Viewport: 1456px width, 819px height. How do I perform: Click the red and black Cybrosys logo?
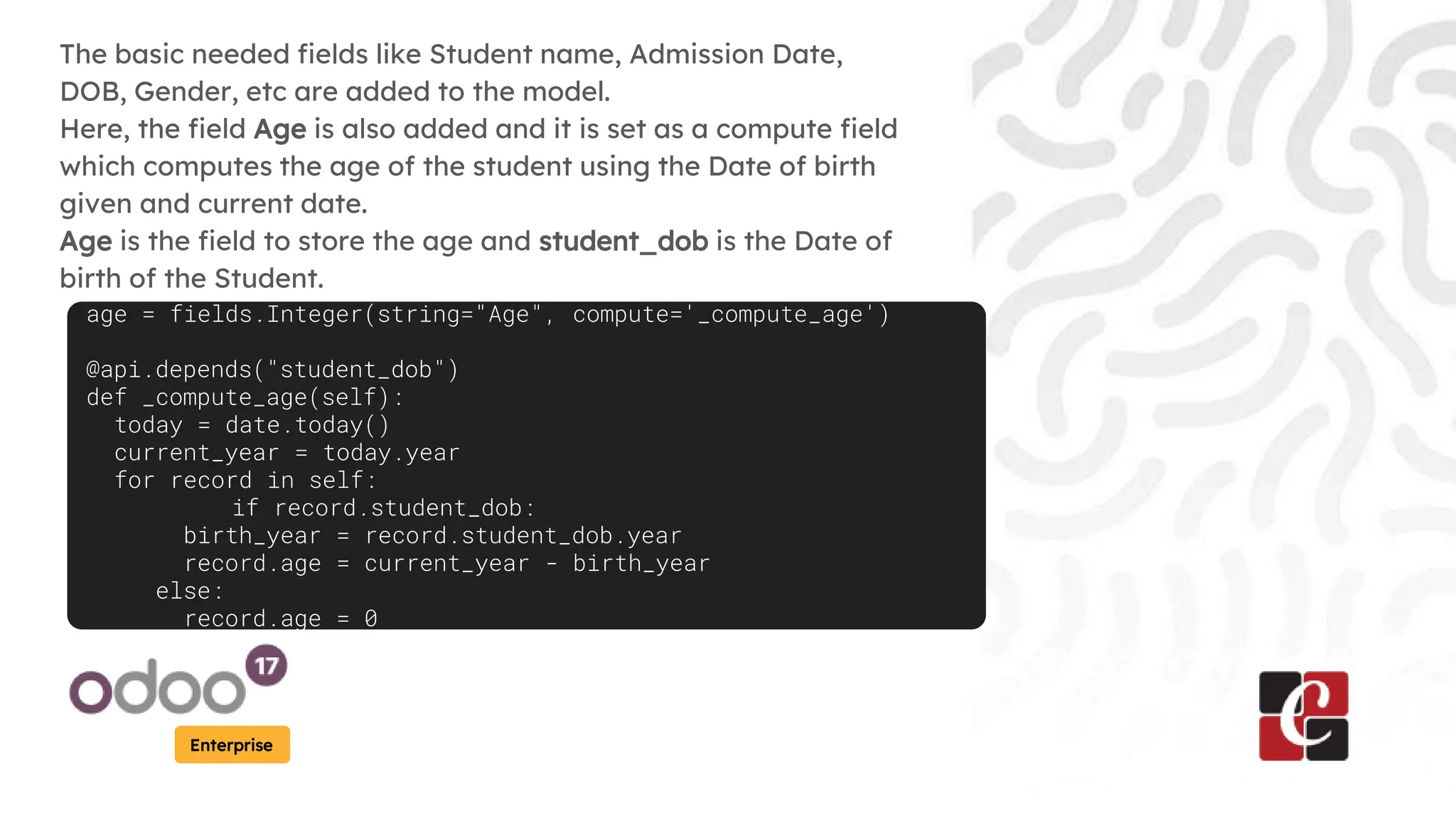pyautogui.click(x=1303, y=716)
